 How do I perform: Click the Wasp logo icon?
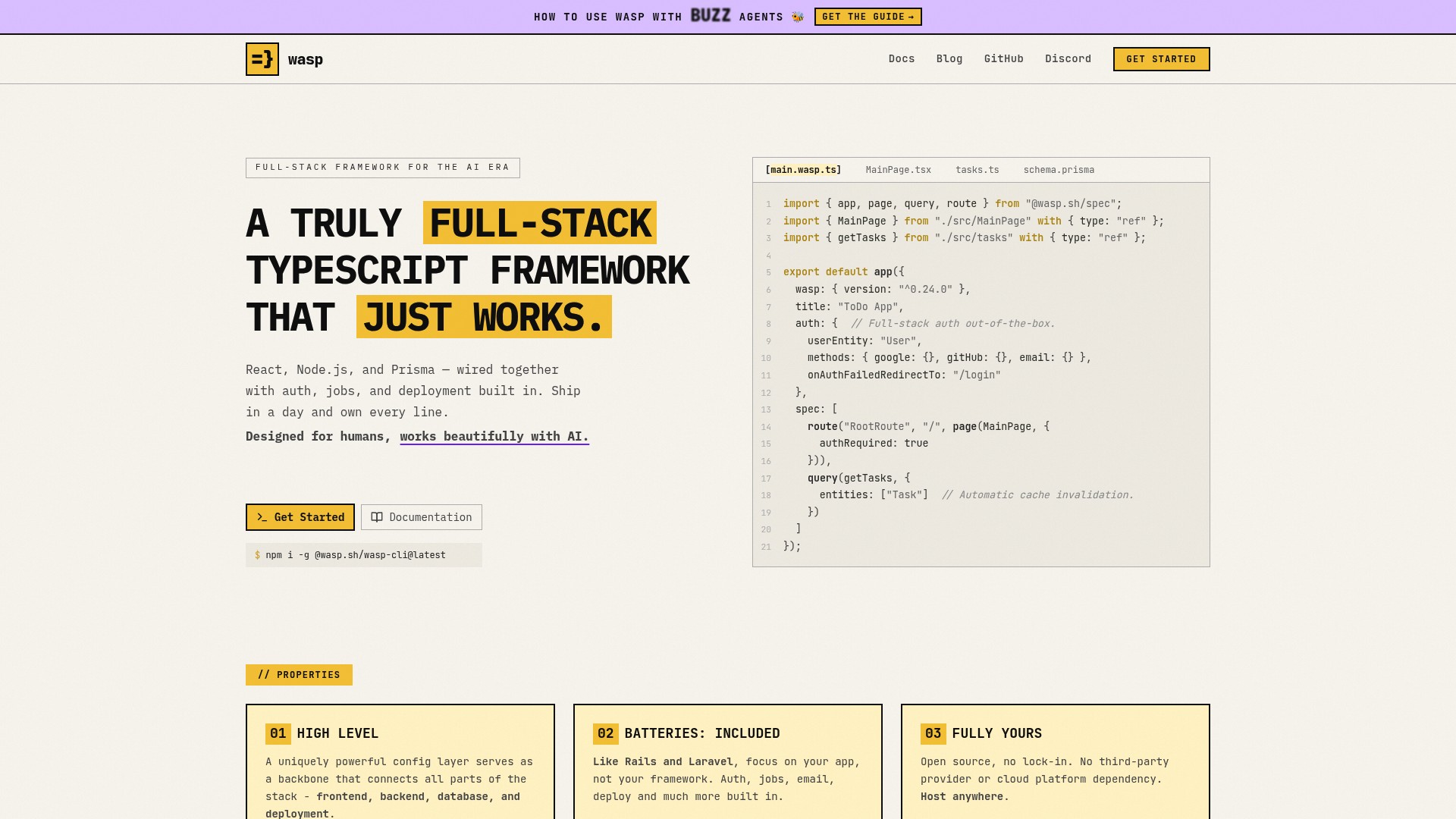262,59
